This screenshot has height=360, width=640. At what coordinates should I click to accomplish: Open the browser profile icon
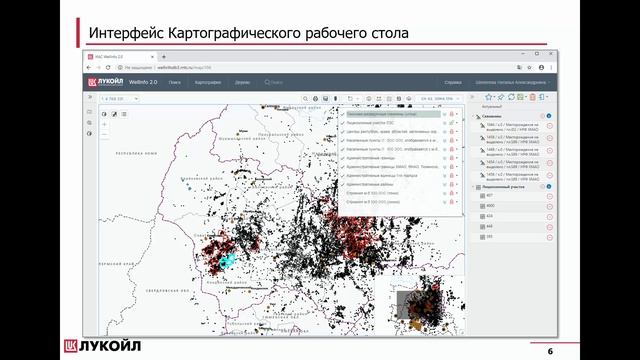pyautogui.click(x=541, y=67)
